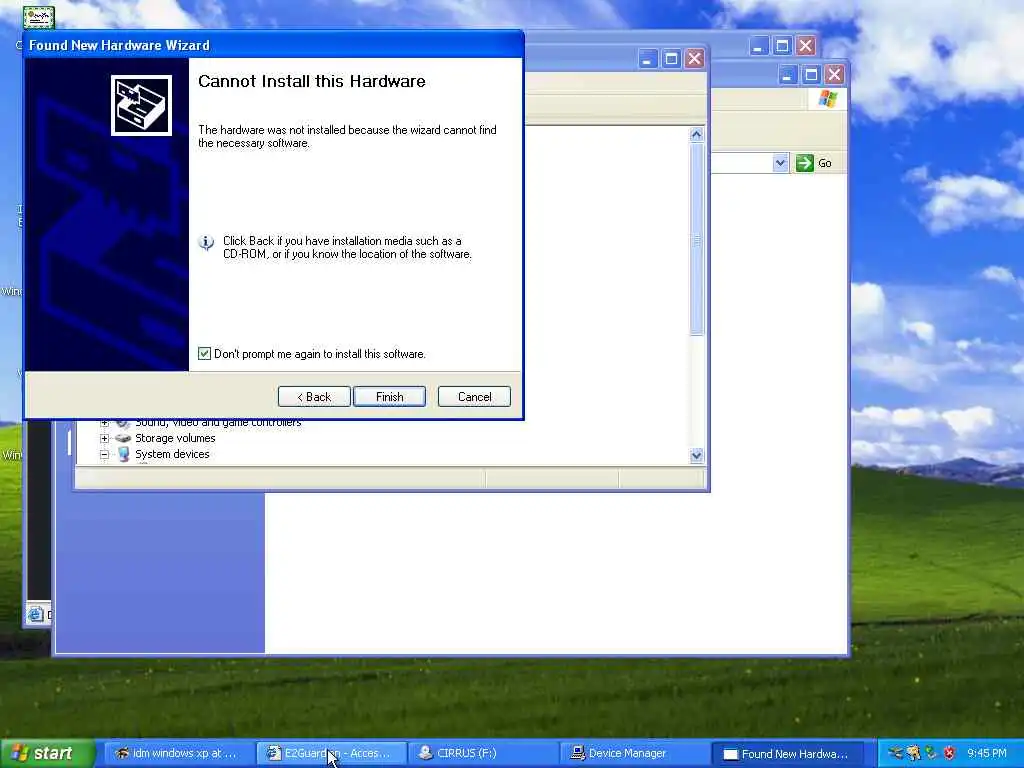Click the blue information icon in wizard
The height and width of the screenshot is (768, 1024).
coord(206,243)
